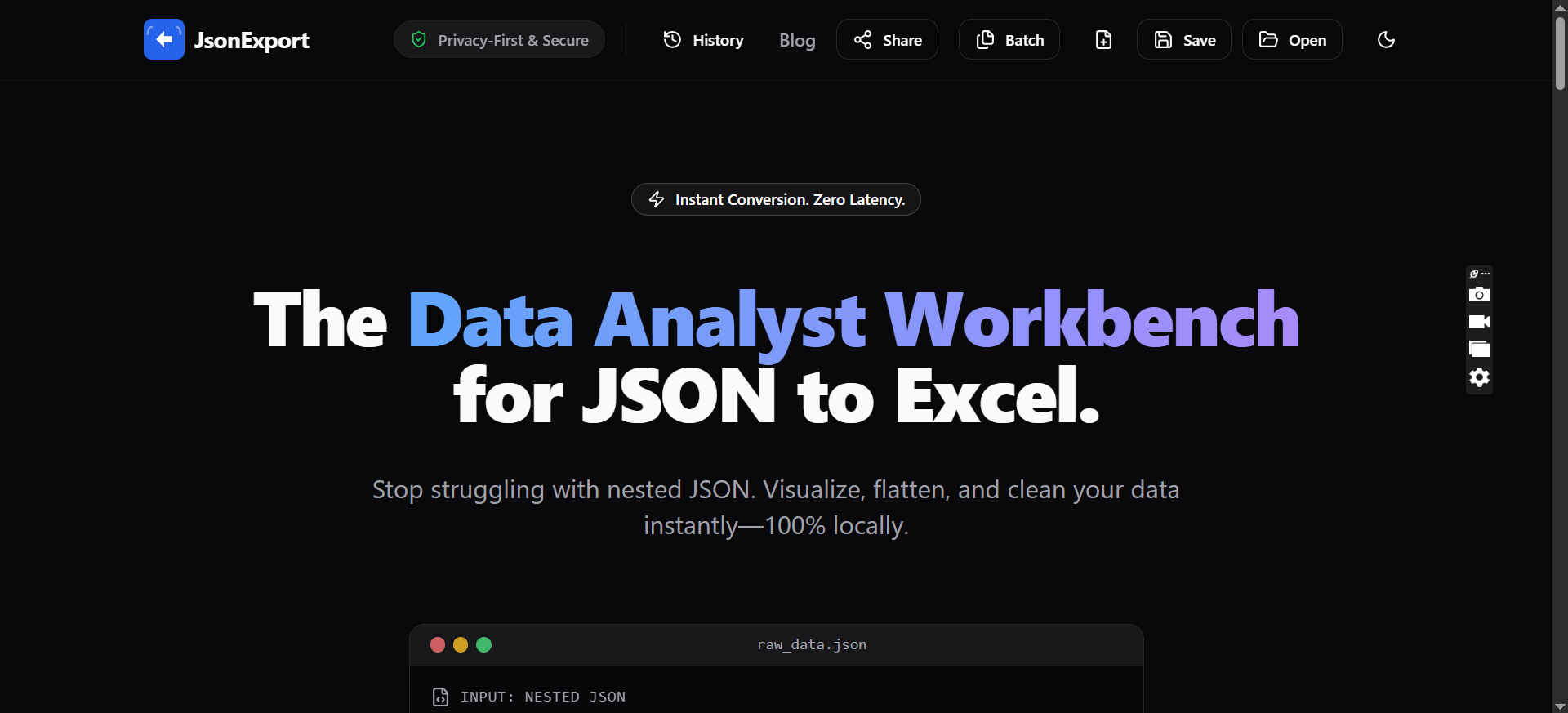Toggle dark mode moon icon
The height and width of the screenshot is (713, 1568).
[x=1386, y=39]
